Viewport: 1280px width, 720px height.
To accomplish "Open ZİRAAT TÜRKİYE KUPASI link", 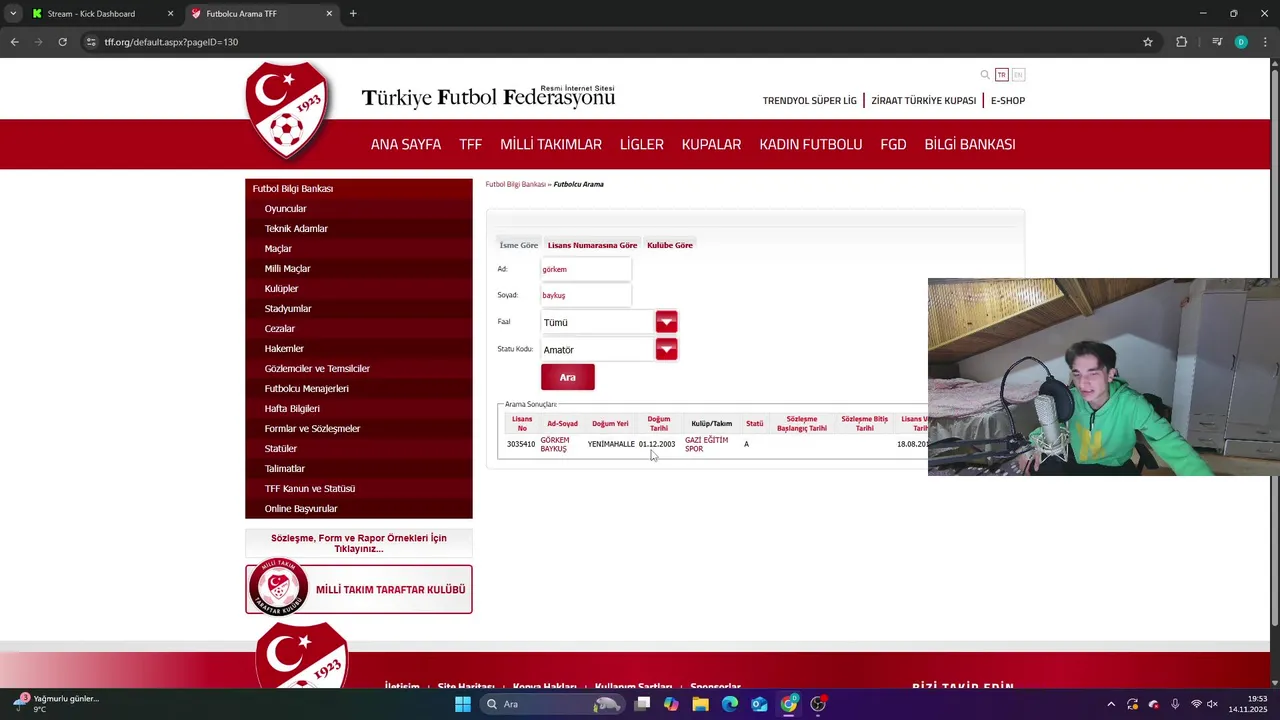I will pyautogui.click(x=924, y=100).
